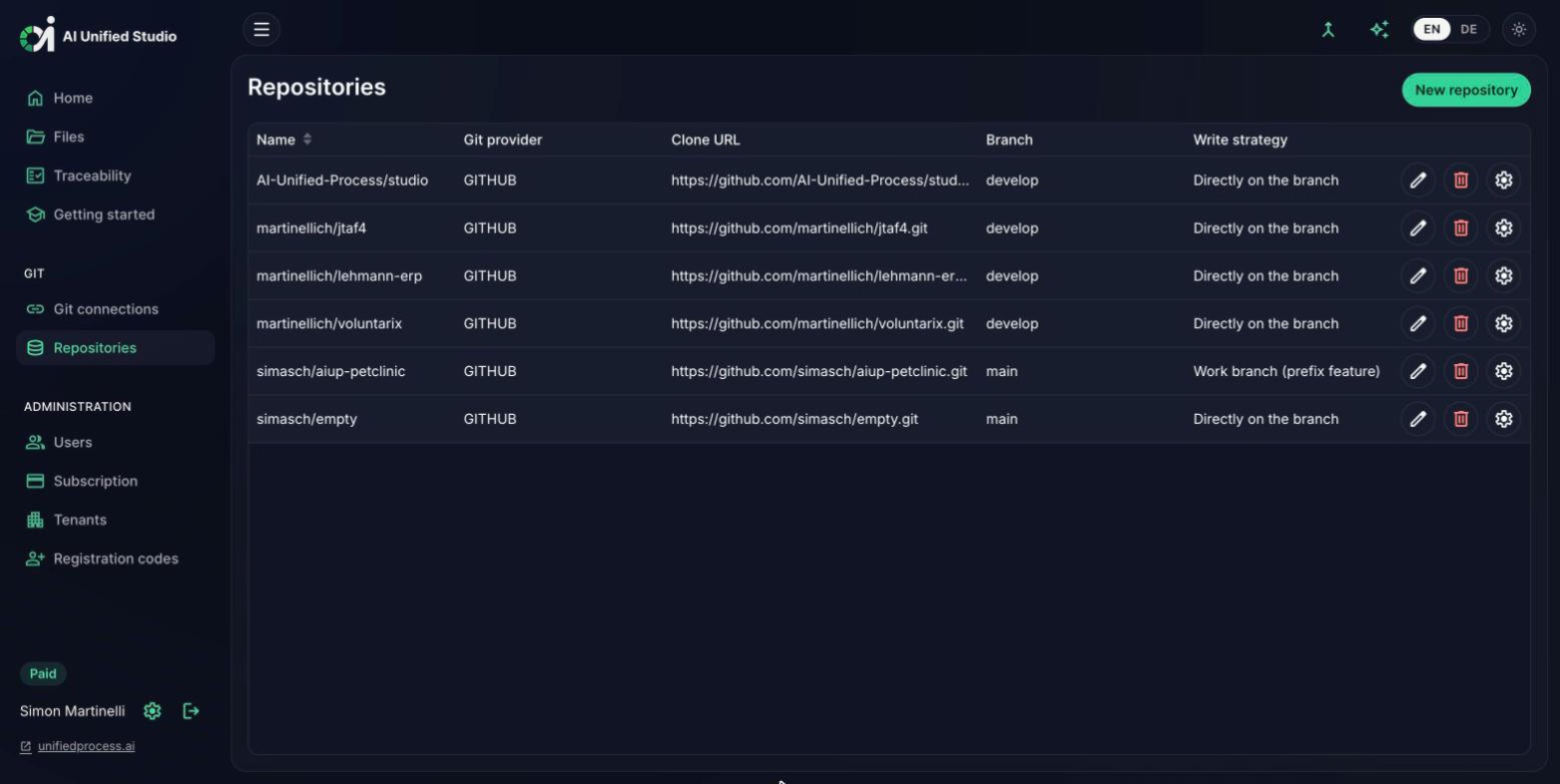Edit the martinellich/voluntarix repository
The width and height of the screenshot is (1560, 784).
pos(1417,324)
